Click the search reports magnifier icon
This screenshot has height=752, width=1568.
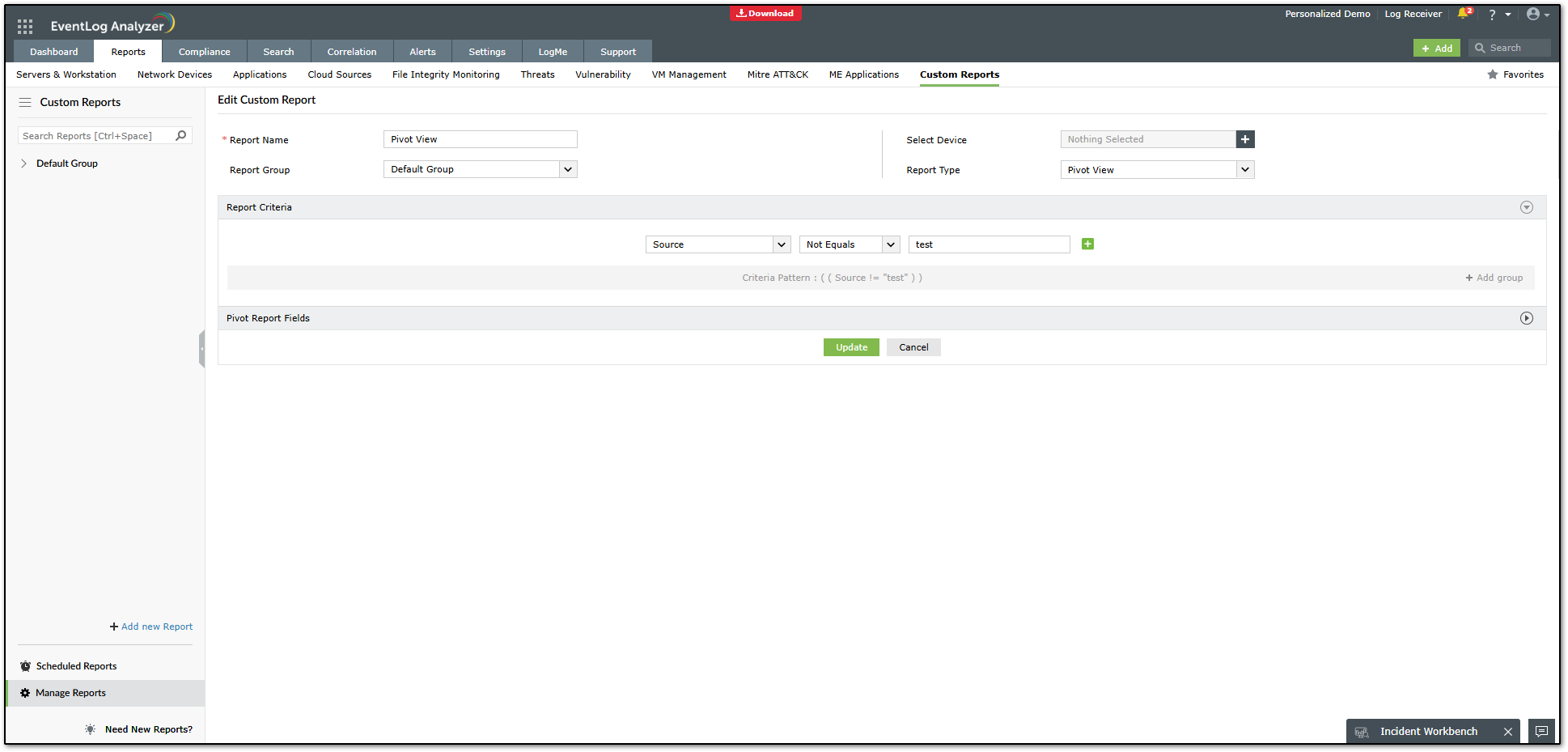click(181, 136)
